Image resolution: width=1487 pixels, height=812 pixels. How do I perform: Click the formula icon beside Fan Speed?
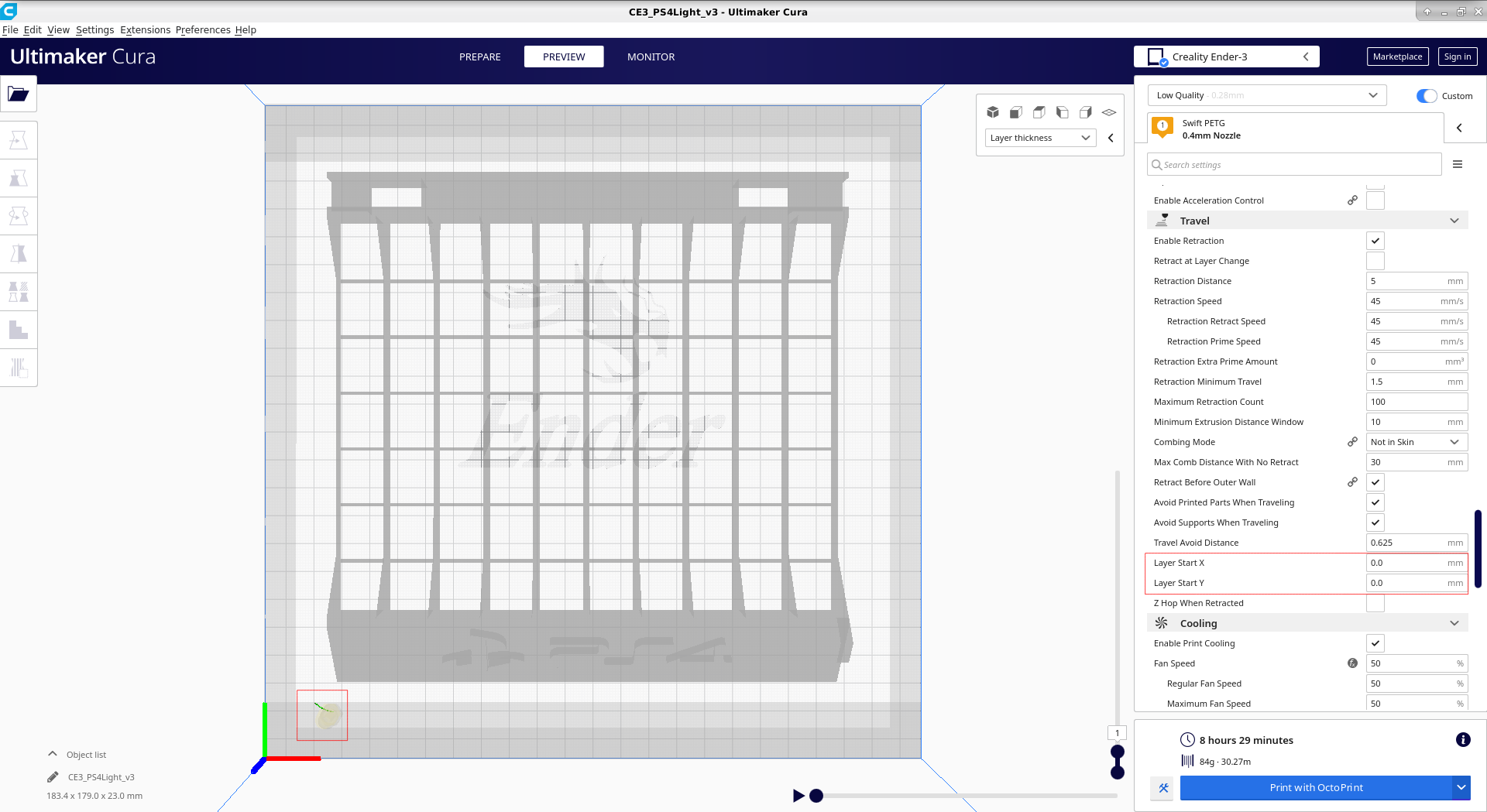click(x=1352, y=663)
